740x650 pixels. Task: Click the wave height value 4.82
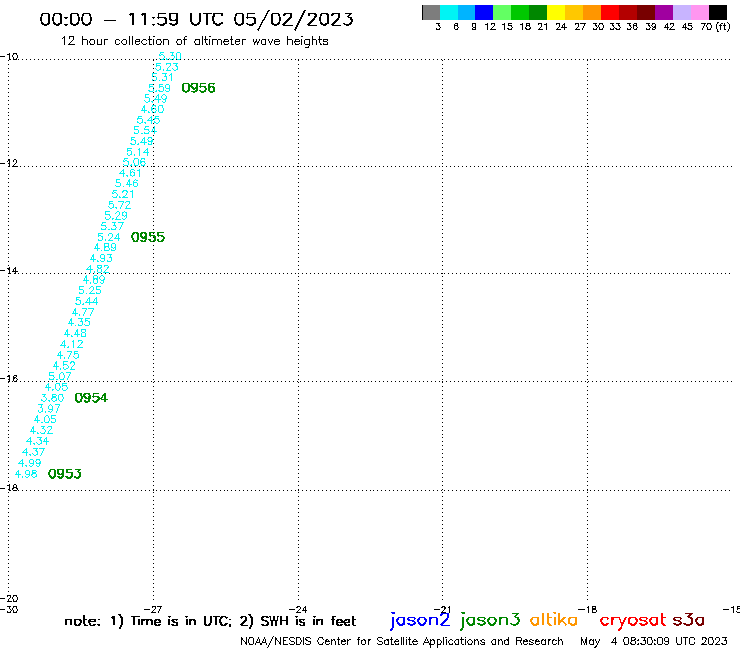(98, 269)
